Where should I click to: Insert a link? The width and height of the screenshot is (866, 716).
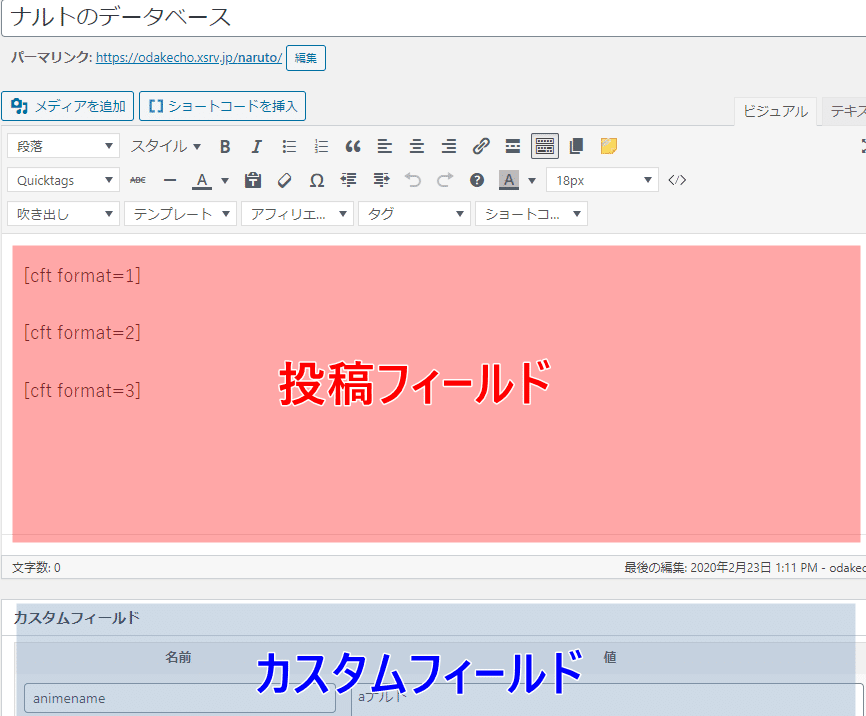(x=480, y=146)
